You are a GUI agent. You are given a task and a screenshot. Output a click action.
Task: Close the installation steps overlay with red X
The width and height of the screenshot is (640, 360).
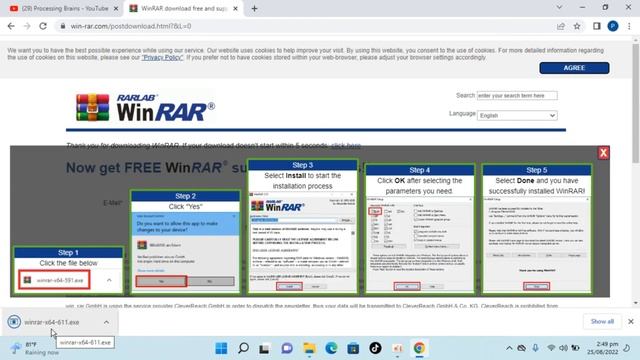604,153
